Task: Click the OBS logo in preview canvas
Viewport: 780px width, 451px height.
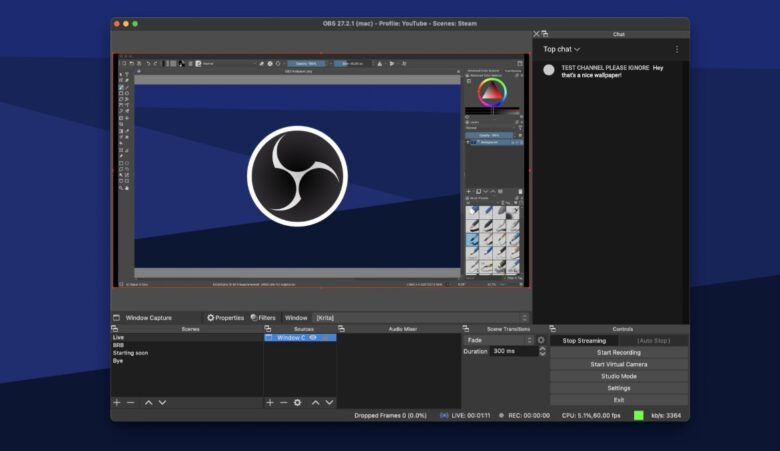Action: click(x=297, y=176)
